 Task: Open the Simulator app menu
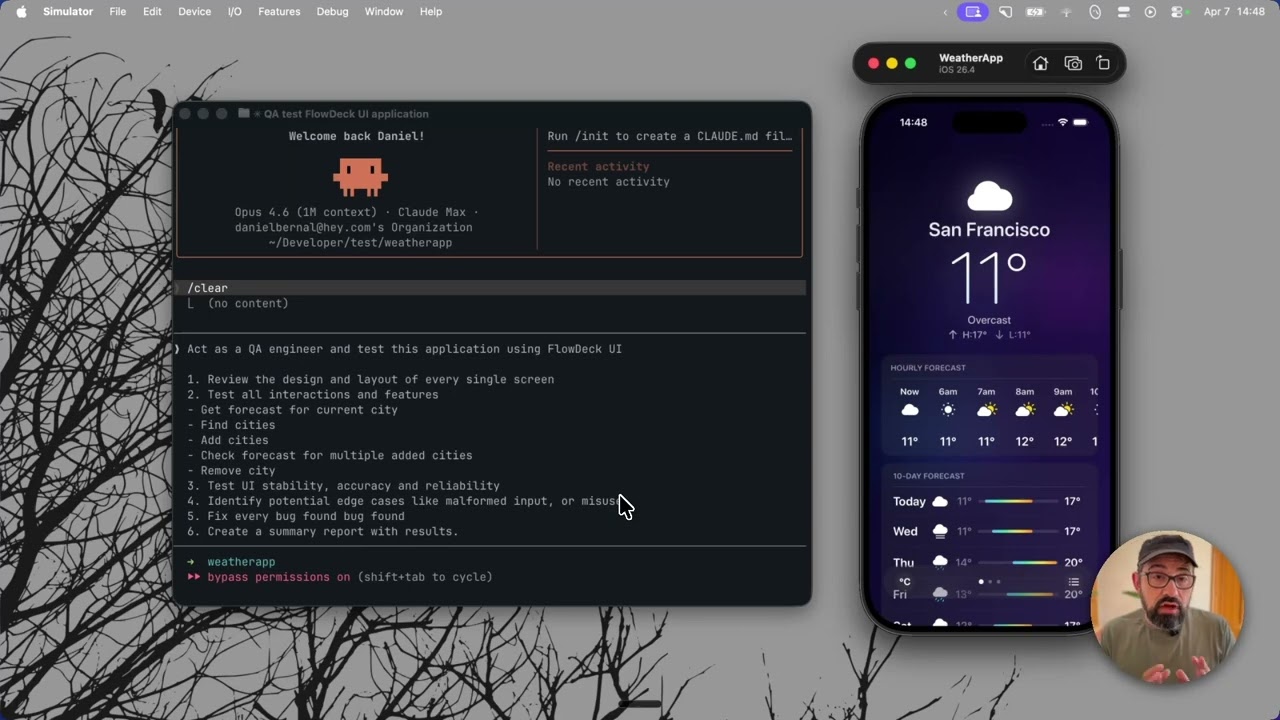tap(68, 12)
